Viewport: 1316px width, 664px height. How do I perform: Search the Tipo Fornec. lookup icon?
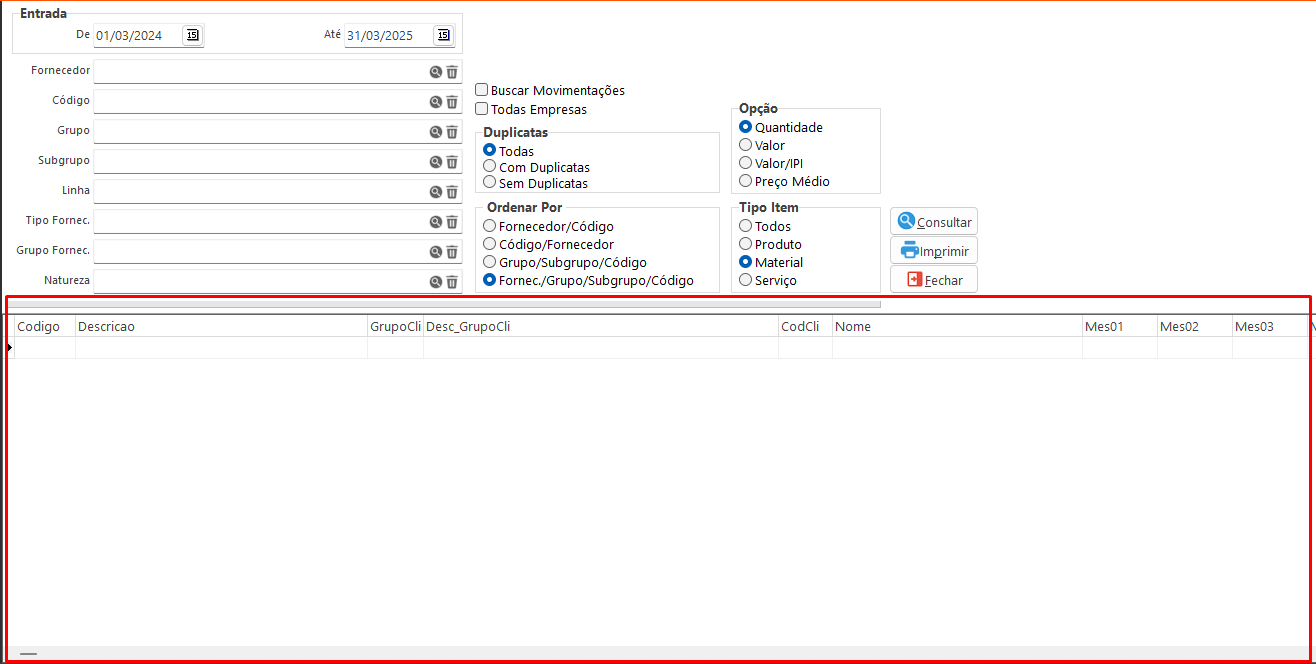click(x=436, y=222)
